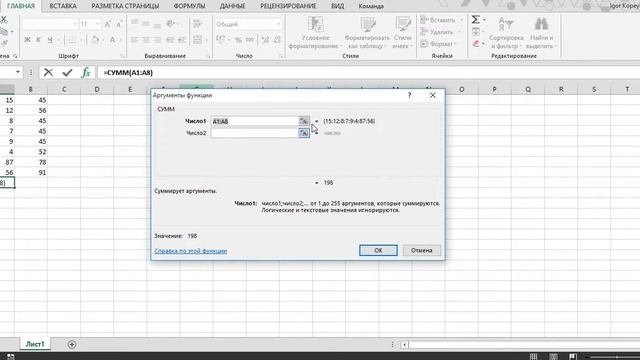
Task: Apply percent style icon
Action: point(238,40)
